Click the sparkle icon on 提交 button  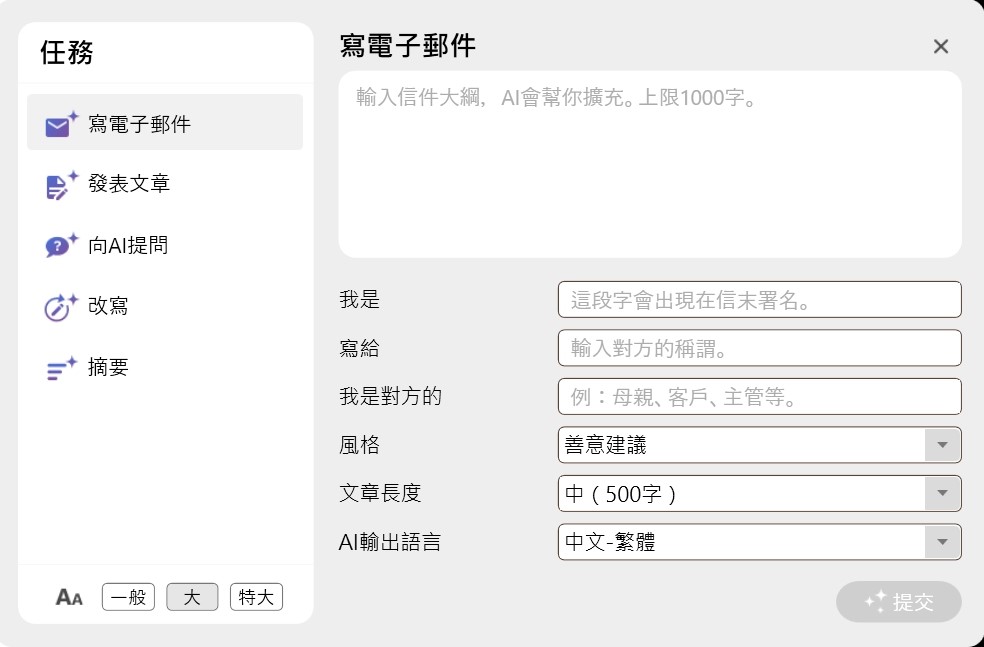875,601
